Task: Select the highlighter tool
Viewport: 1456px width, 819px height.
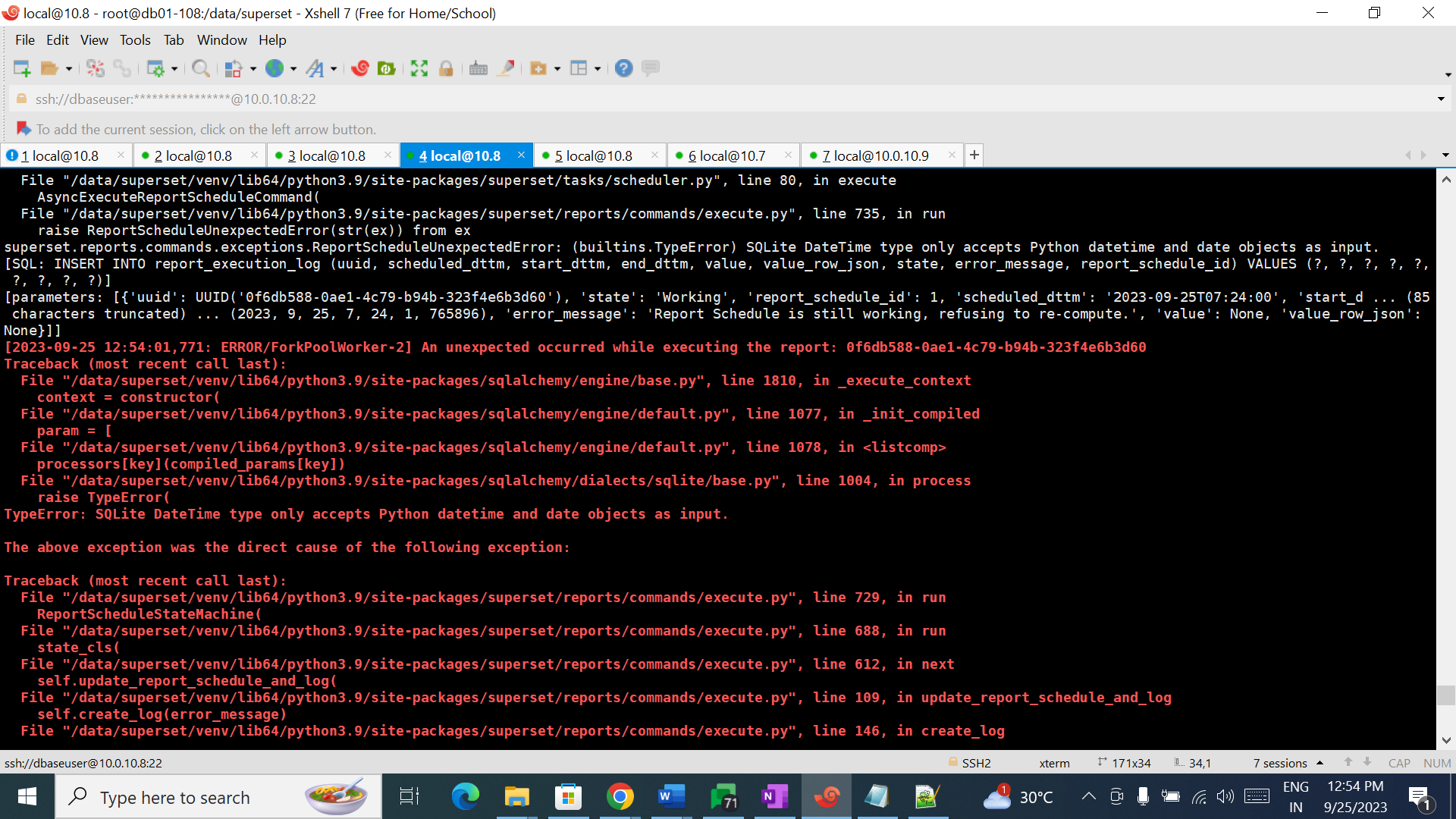Action: pos(506,68)
